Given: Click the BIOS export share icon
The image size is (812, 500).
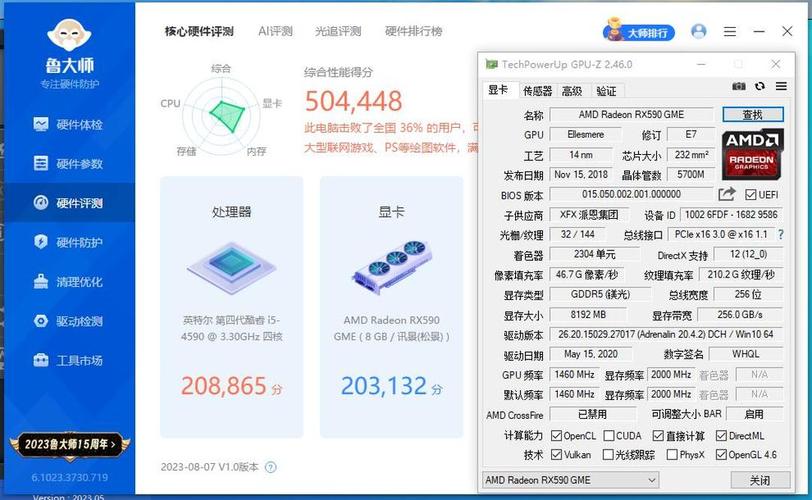Looking at the screenshot, I should [727, 194].
